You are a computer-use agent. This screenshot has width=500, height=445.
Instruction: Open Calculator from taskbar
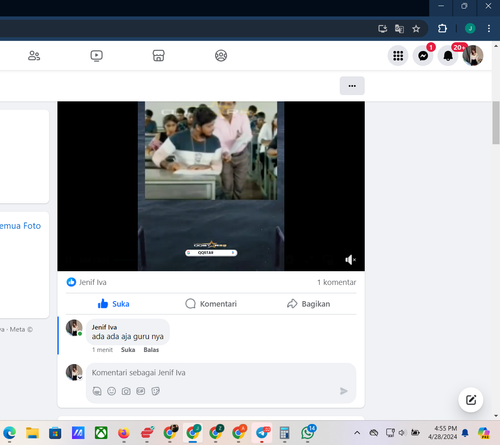(x=284, y=433)
